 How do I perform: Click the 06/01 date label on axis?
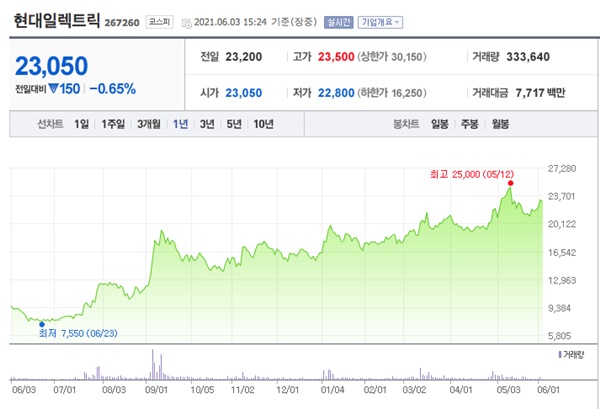pyautogui.click(x=548, y=390)
